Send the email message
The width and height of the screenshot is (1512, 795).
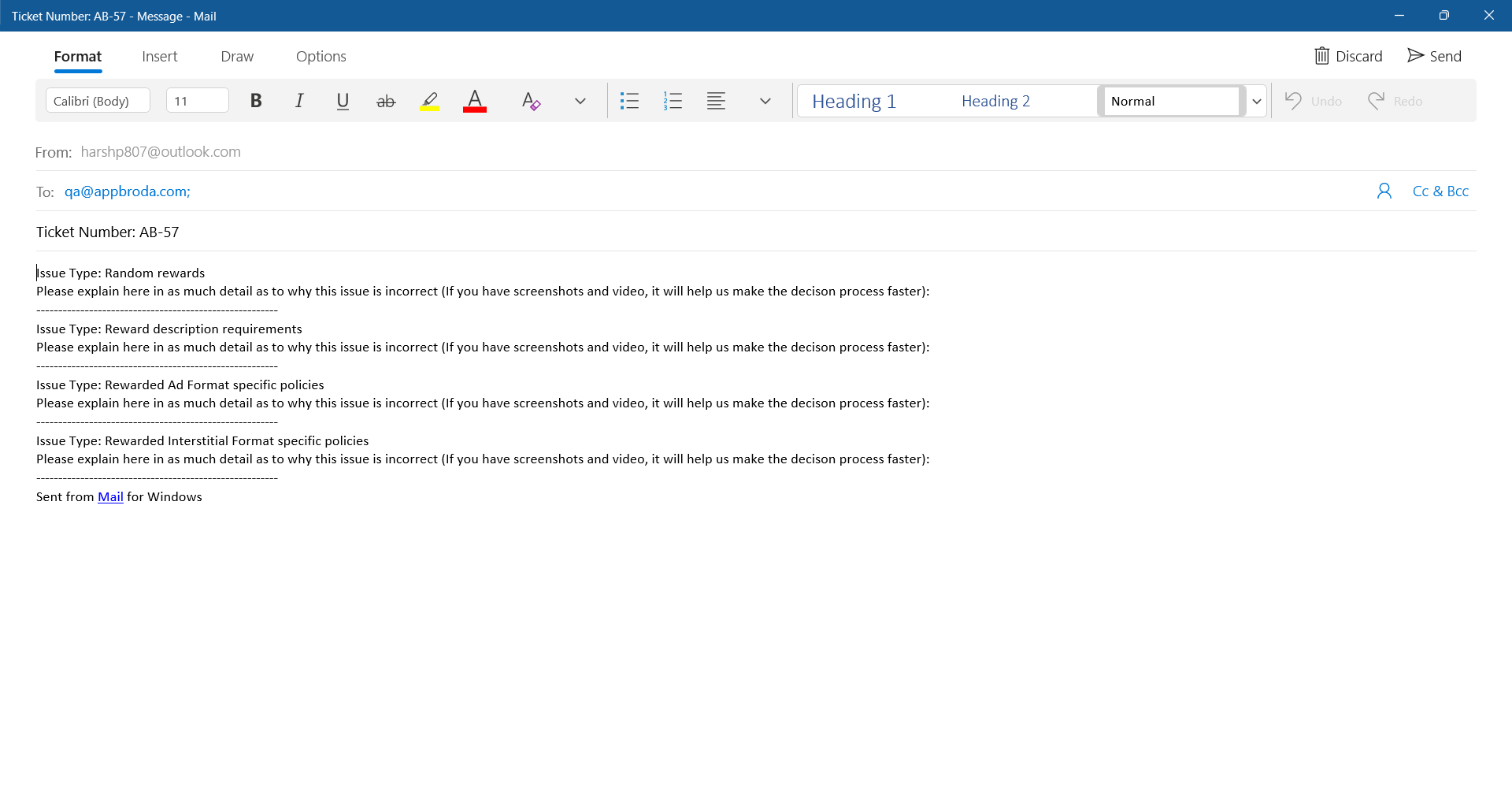(x=1434, y=56)
